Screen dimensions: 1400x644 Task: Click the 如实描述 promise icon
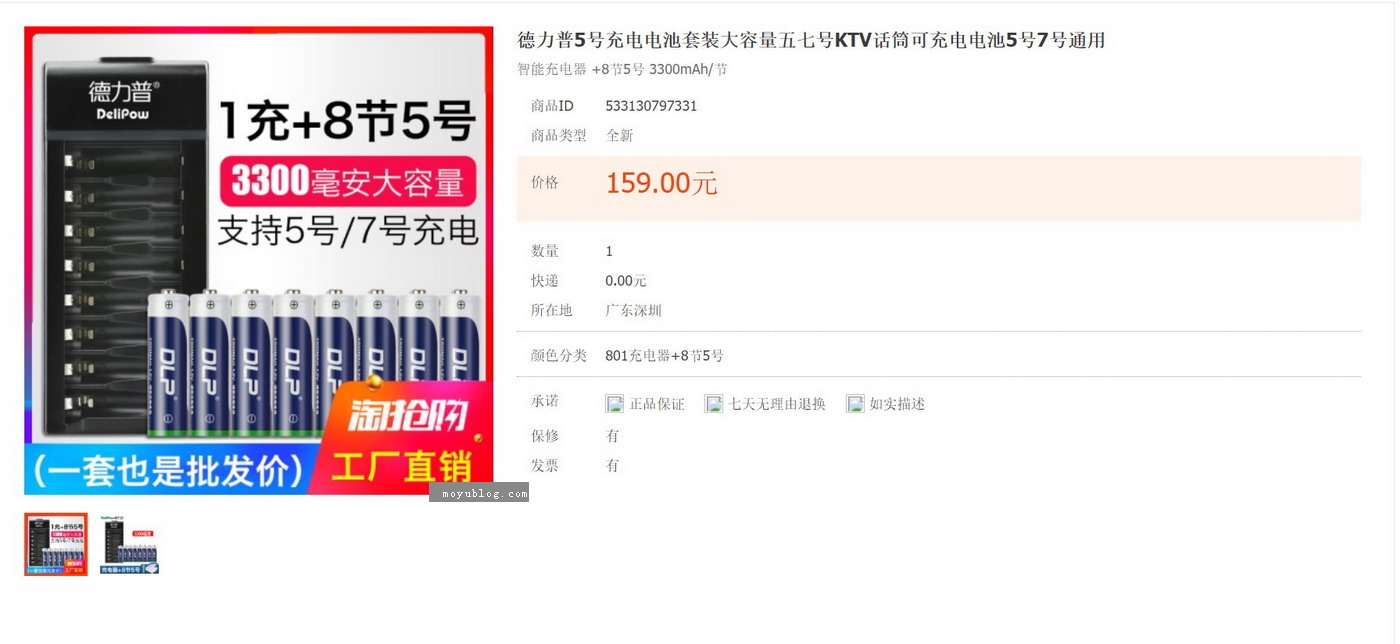pos(855,404)
